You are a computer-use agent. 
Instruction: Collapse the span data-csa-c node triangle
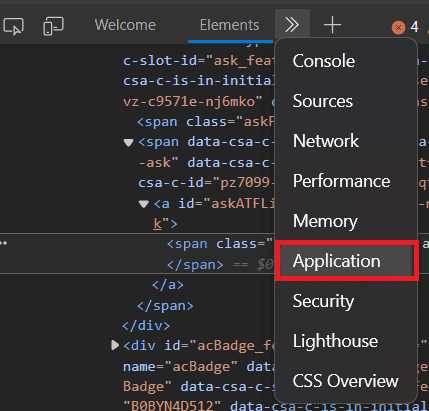(x=129, y=143)
